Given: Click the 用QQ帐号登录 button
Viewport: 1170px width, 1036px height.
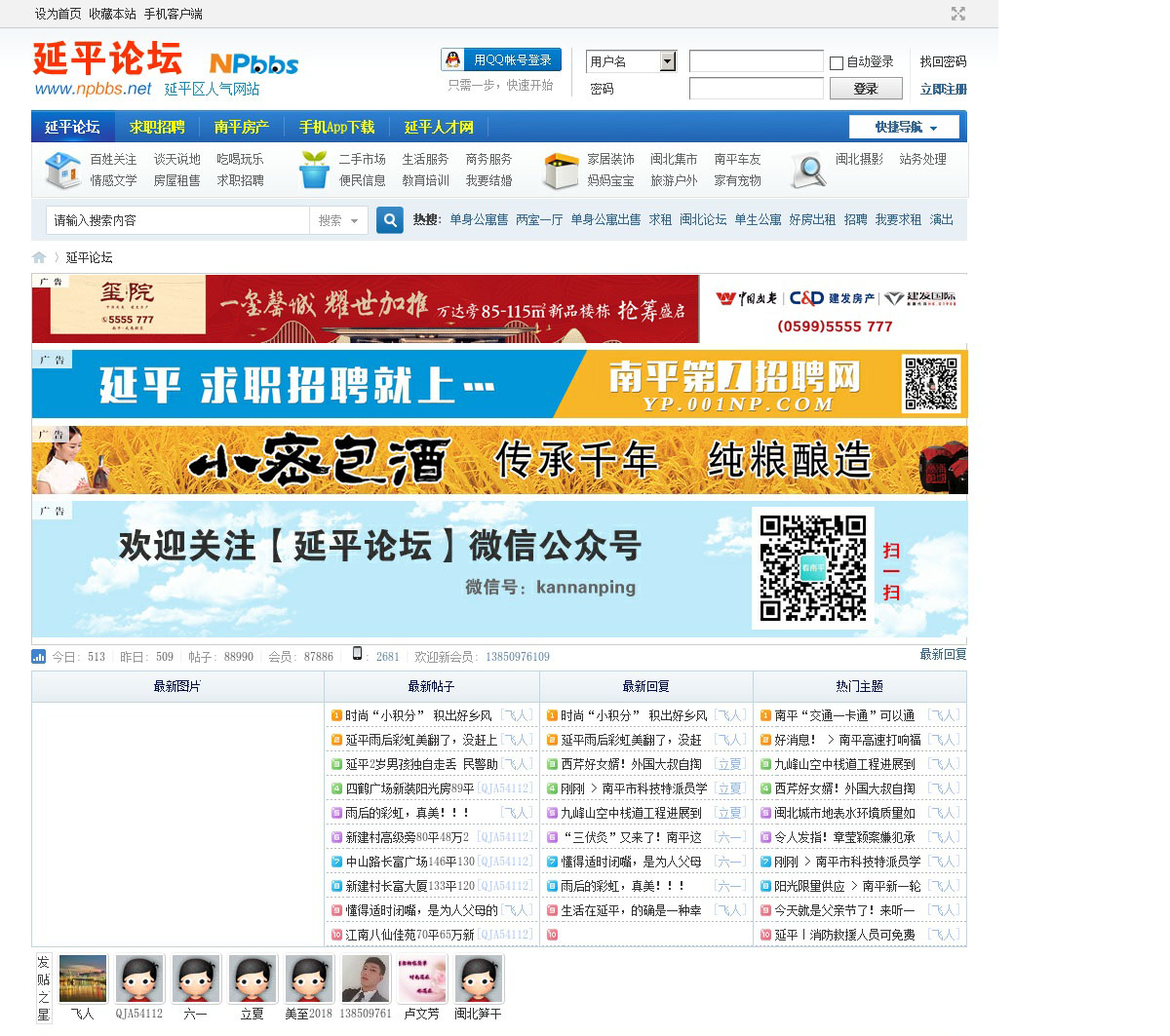Looking at the screenshot, I should tap(501, 59).
